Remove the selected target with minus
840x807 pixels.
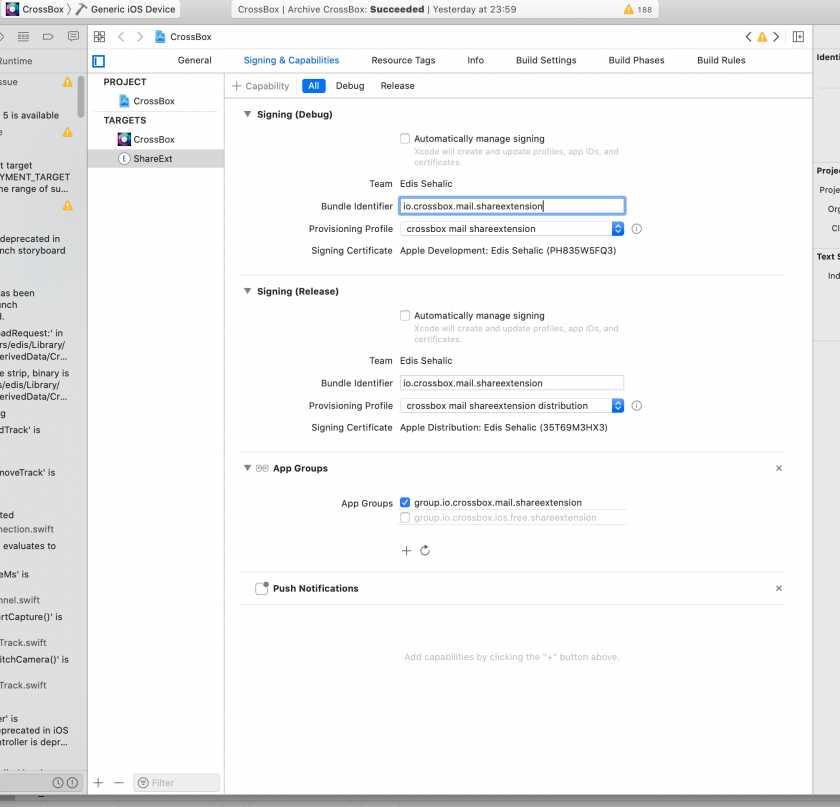[119, 783]
